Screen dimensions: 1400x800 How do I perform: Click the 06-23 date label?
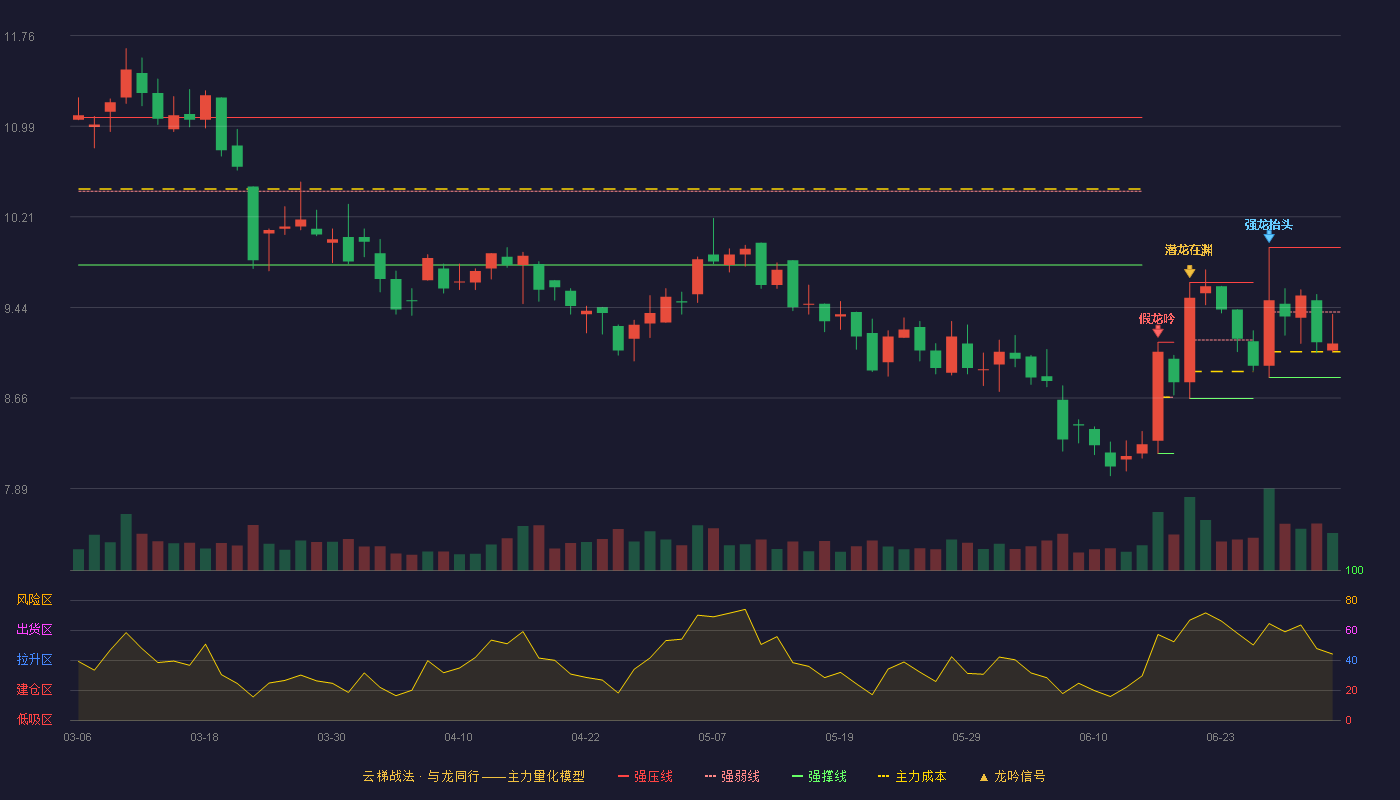point(1220,737)
